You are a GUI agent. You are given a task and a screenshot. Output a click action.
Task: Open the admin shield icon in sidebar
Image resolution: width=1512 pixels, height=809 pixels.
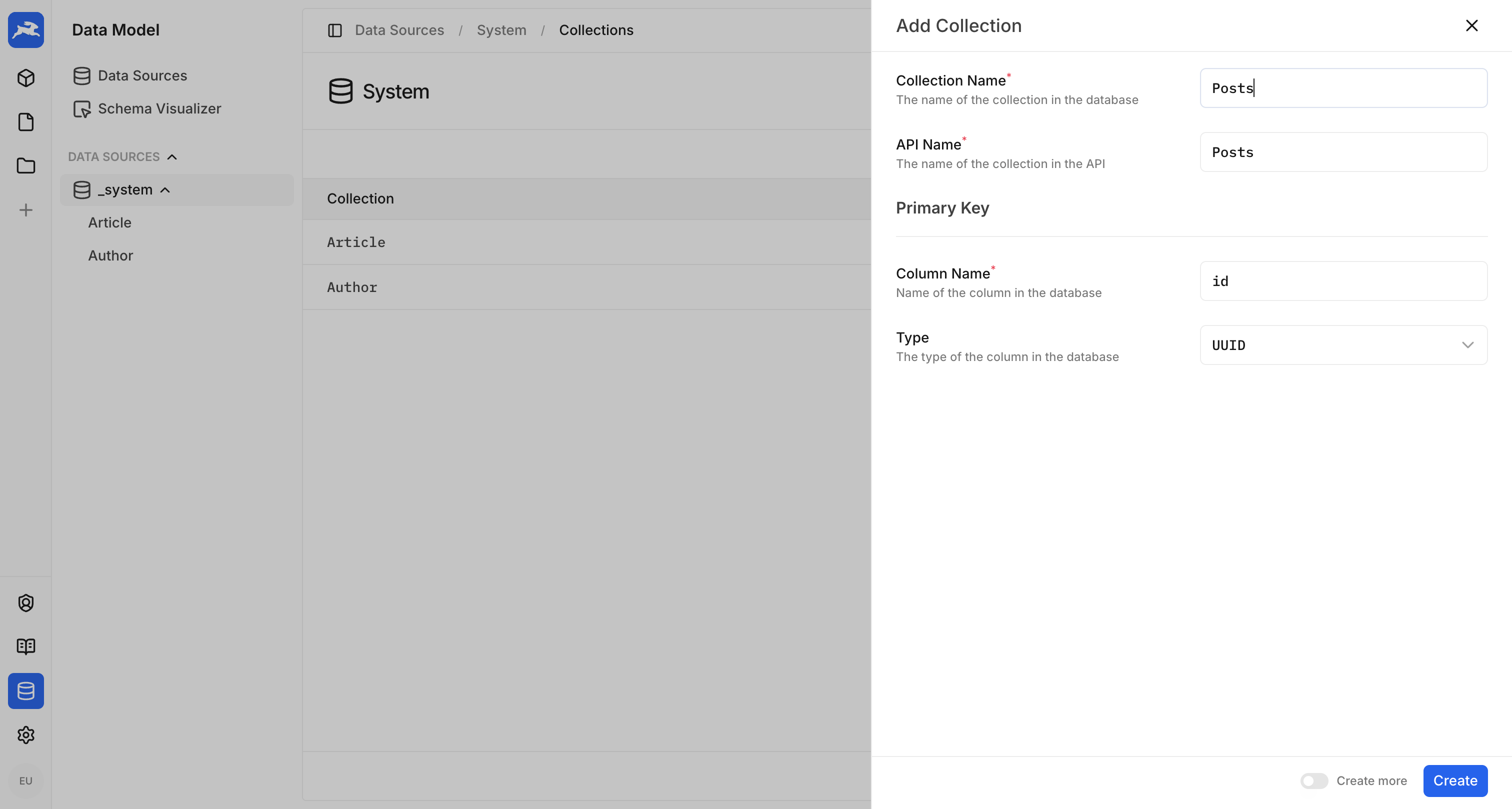coord(26,602)
